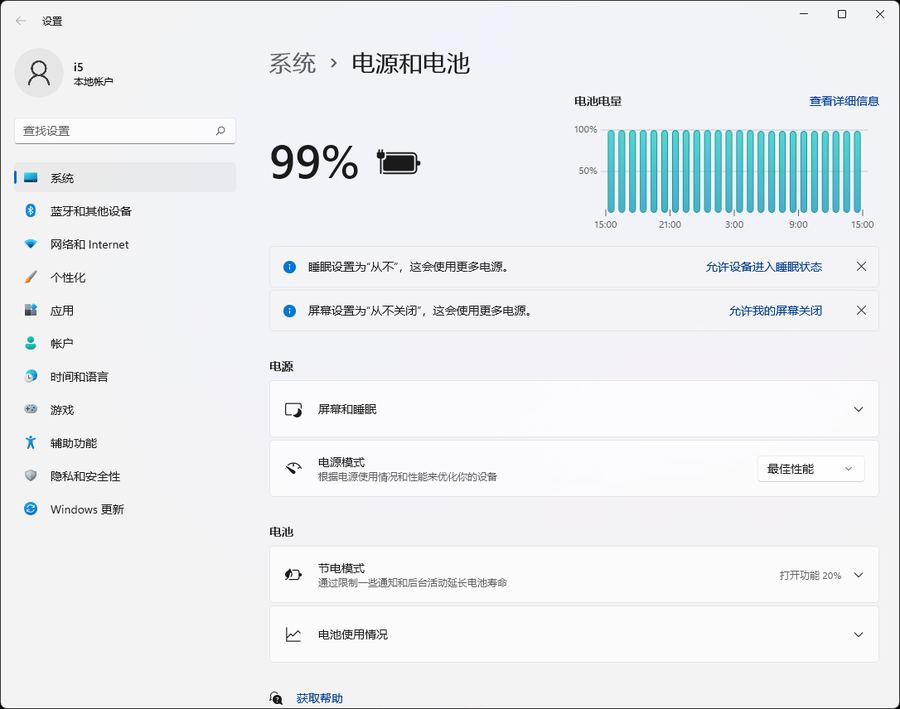900x709 pixels.
Task: Open the 电源模式 最佳性能 dropdown
Action: coord(810,469)
